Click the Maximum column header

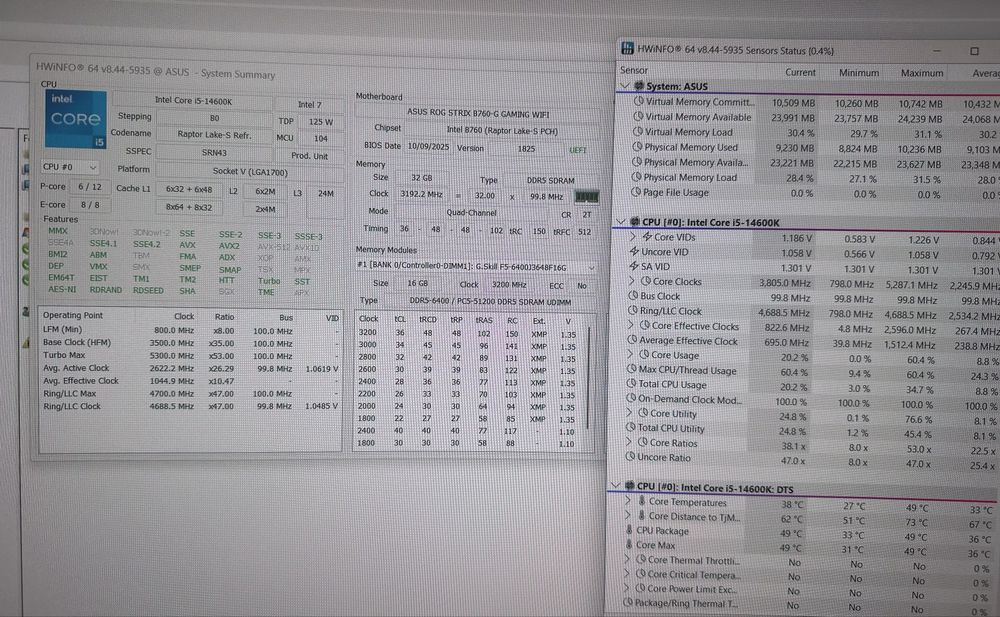coord(922,73)
